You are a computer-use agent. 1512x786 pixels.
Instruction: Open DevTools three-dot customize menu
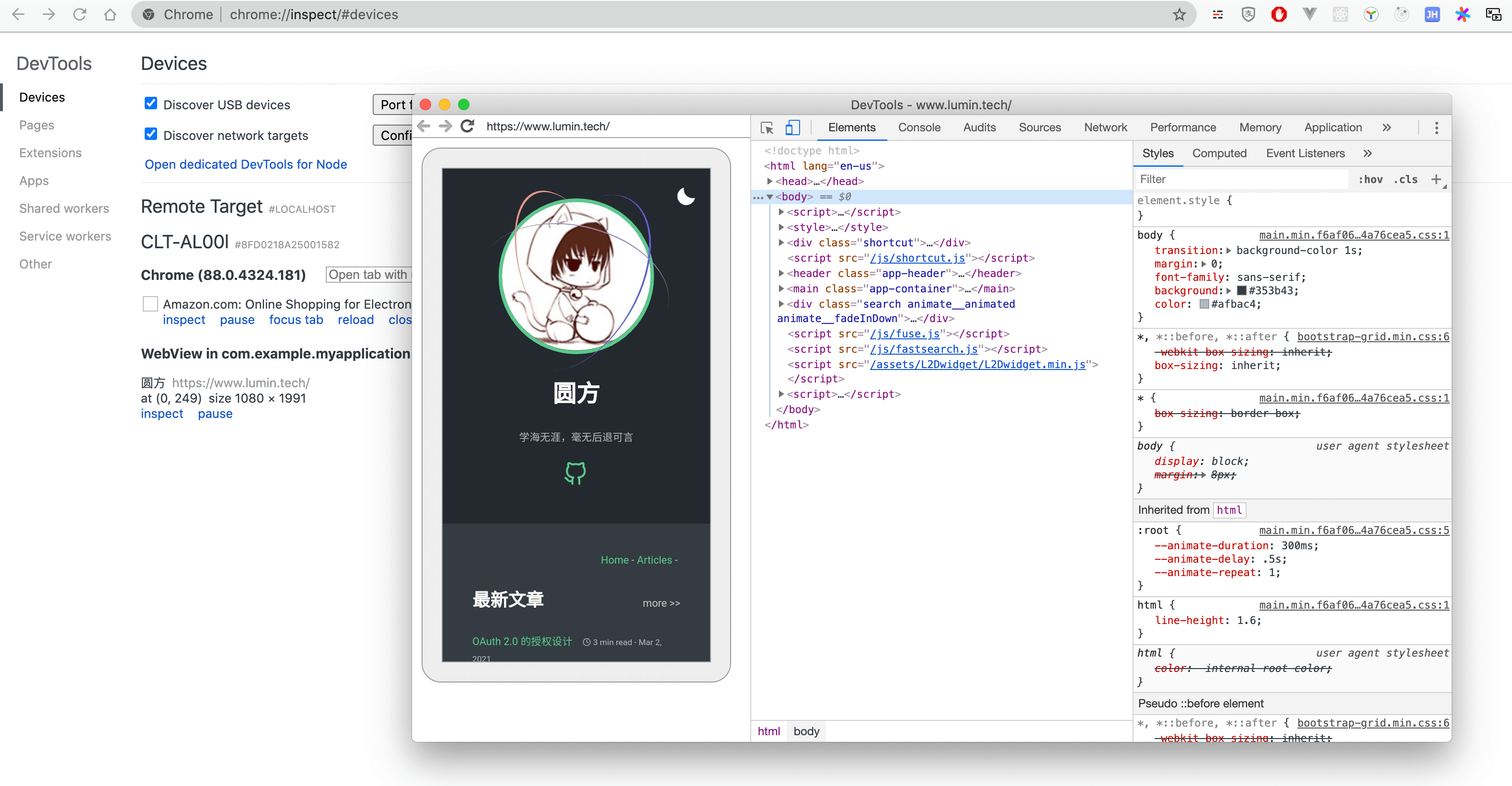coord(1436,127)
